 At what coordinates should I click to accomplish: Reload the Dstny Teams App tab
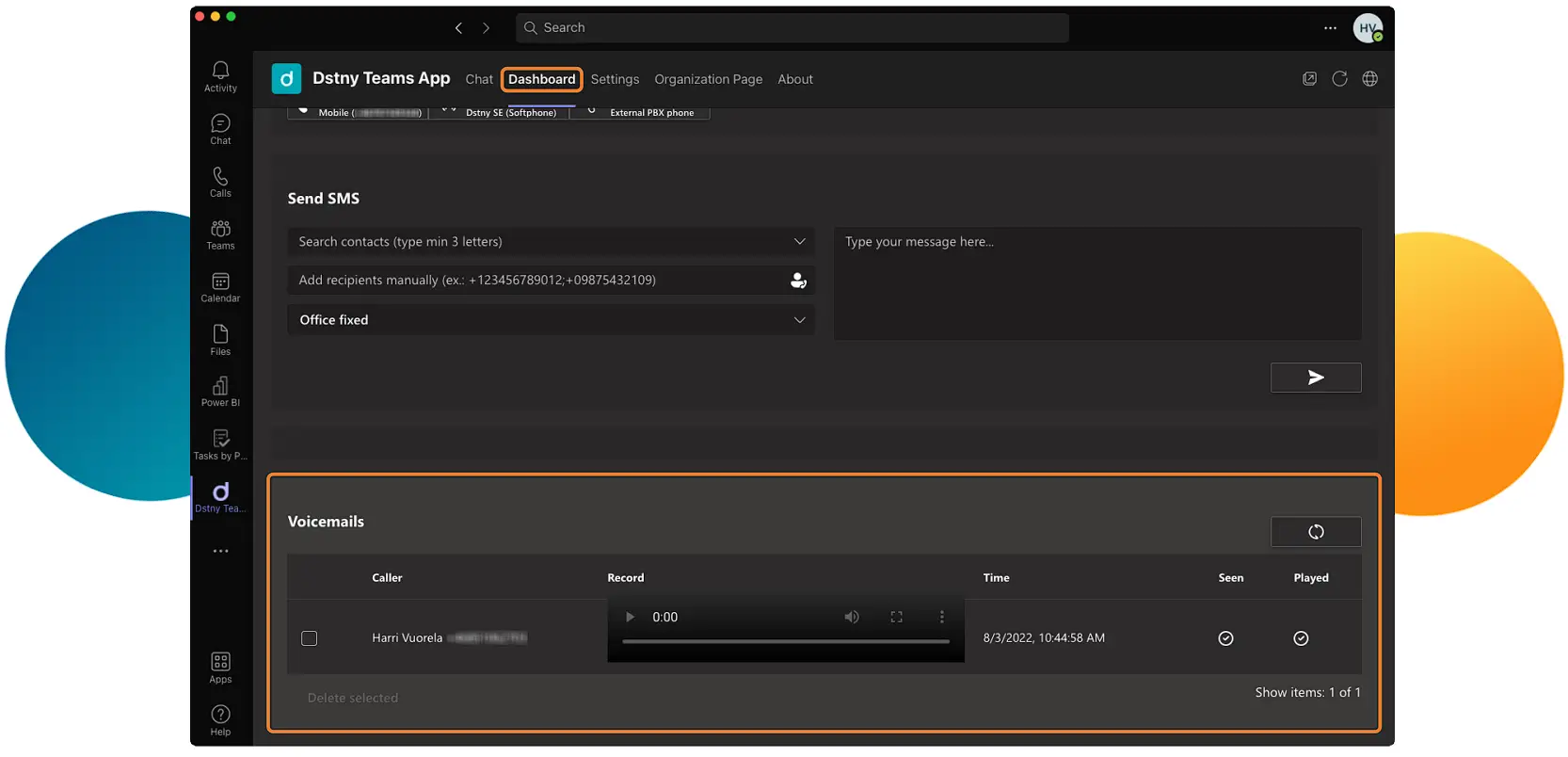[x=1339, y=79]
